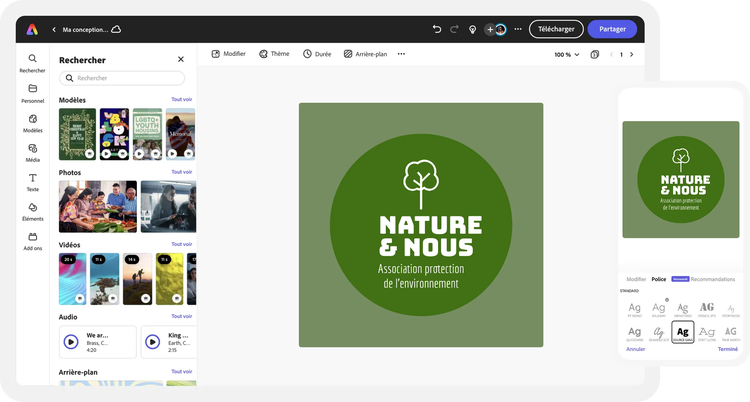Click Tout voir next to Modèles

182,100
